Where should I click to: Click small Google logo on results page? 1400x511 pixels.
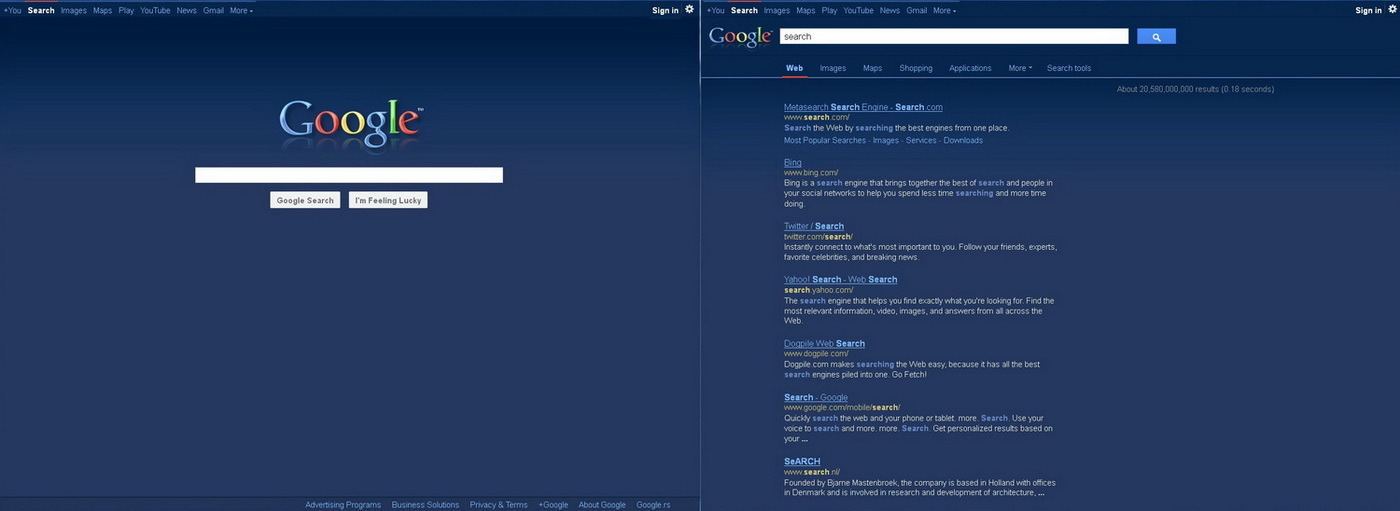click(x=741, y=37)
